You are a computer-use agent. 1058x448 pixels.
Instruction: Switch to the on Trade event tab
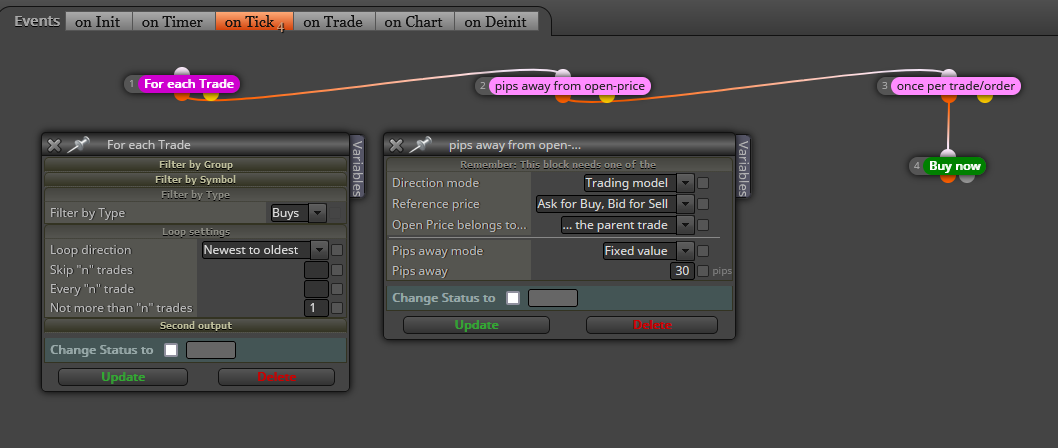pos(333,22)
